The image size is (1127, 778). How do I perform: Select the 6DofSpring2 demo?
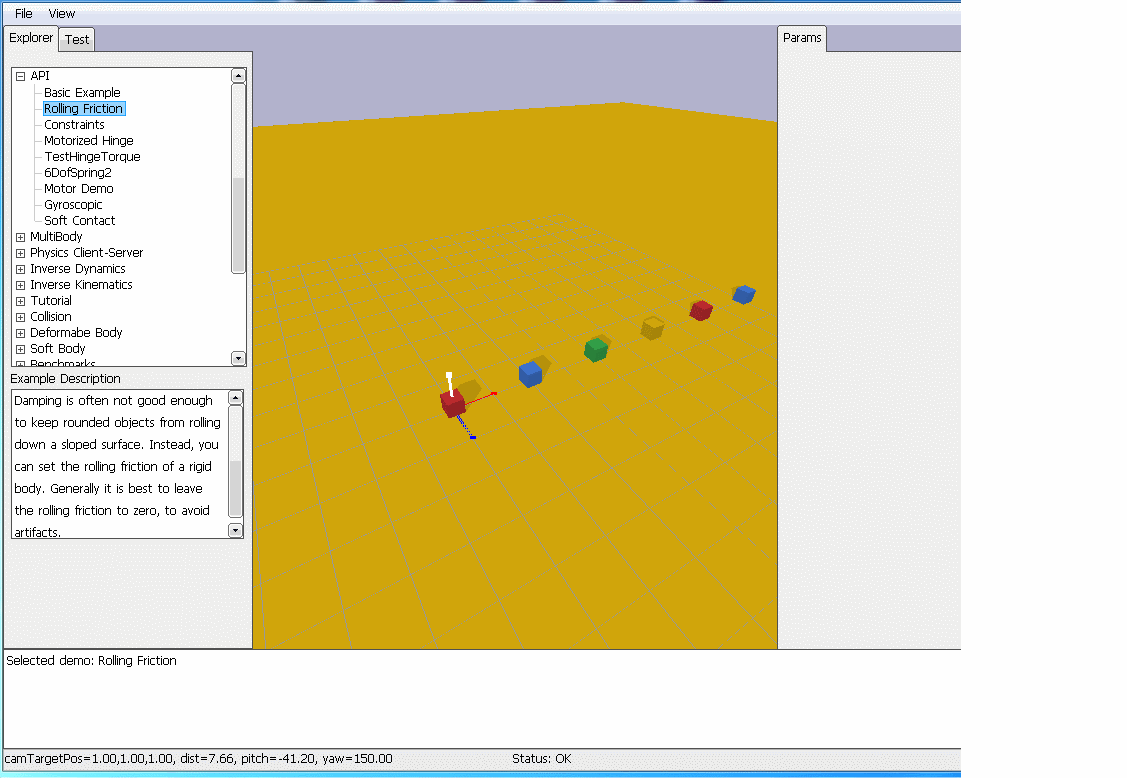click(78, 173)
